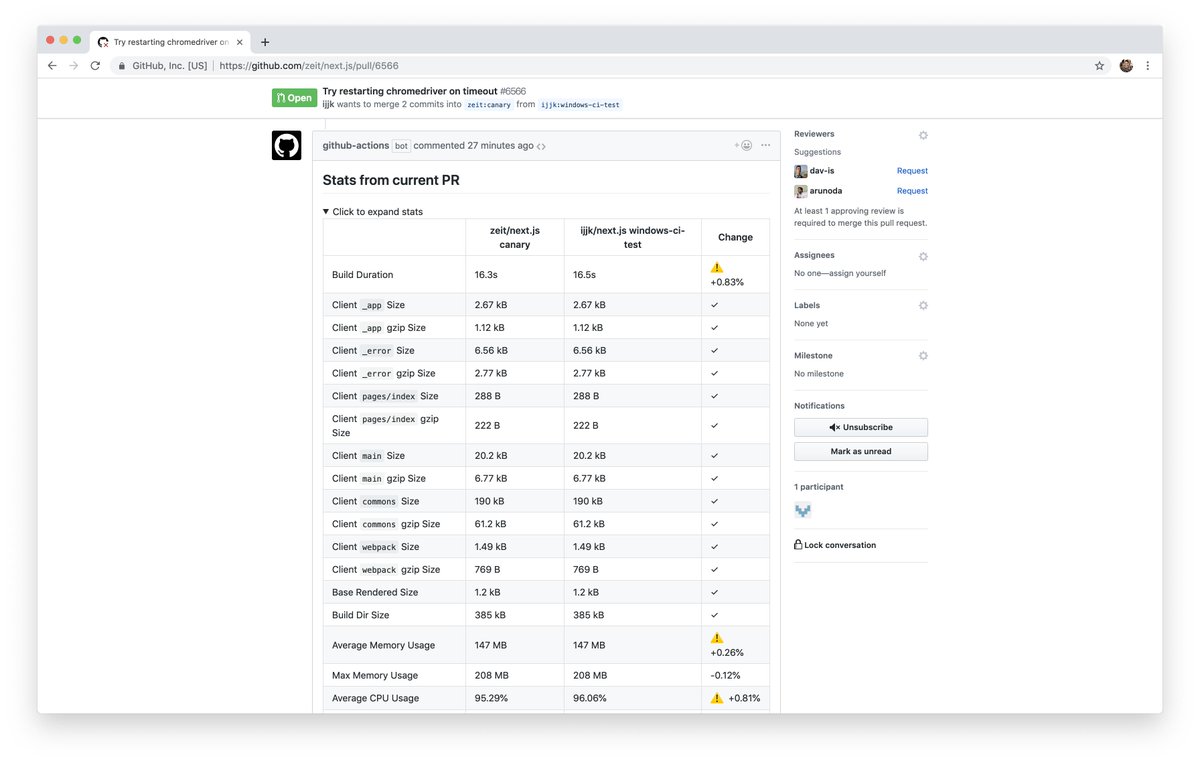Open Chrome three-dot menu
1200x763 pixels.
point(1147,66)
